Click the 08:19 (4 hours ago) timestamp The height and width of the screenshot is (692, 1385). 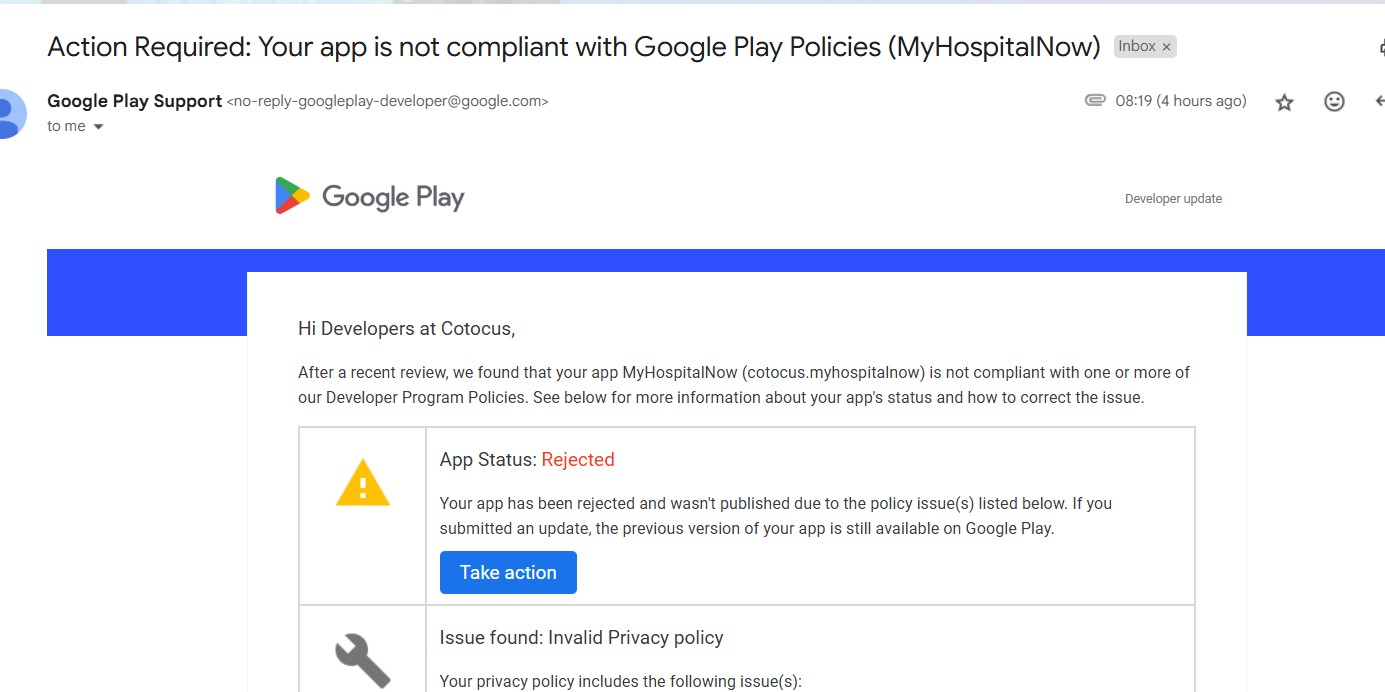tap(1181, 101)
